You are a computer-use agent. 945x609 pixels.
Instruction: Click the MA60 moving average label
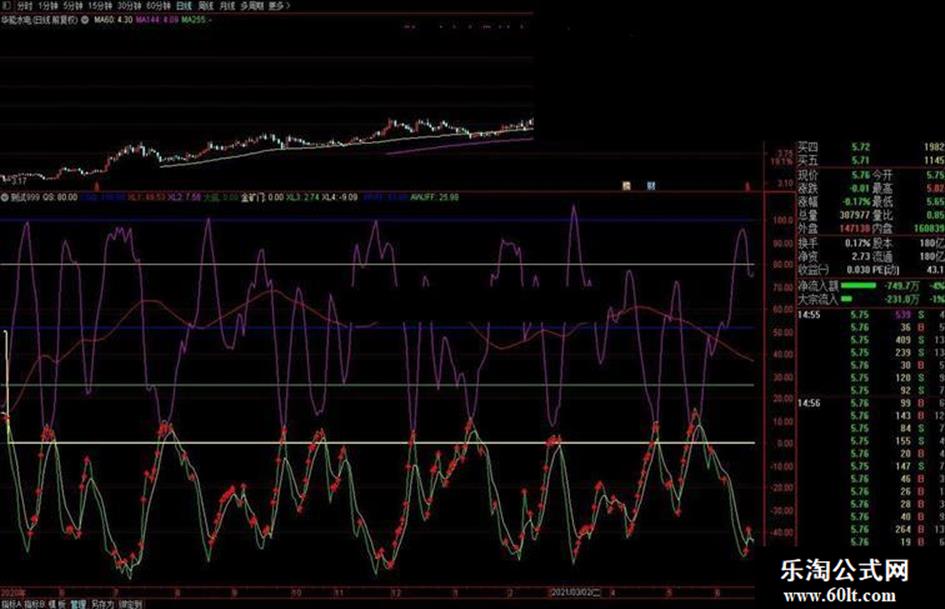[x=113, y=20]
